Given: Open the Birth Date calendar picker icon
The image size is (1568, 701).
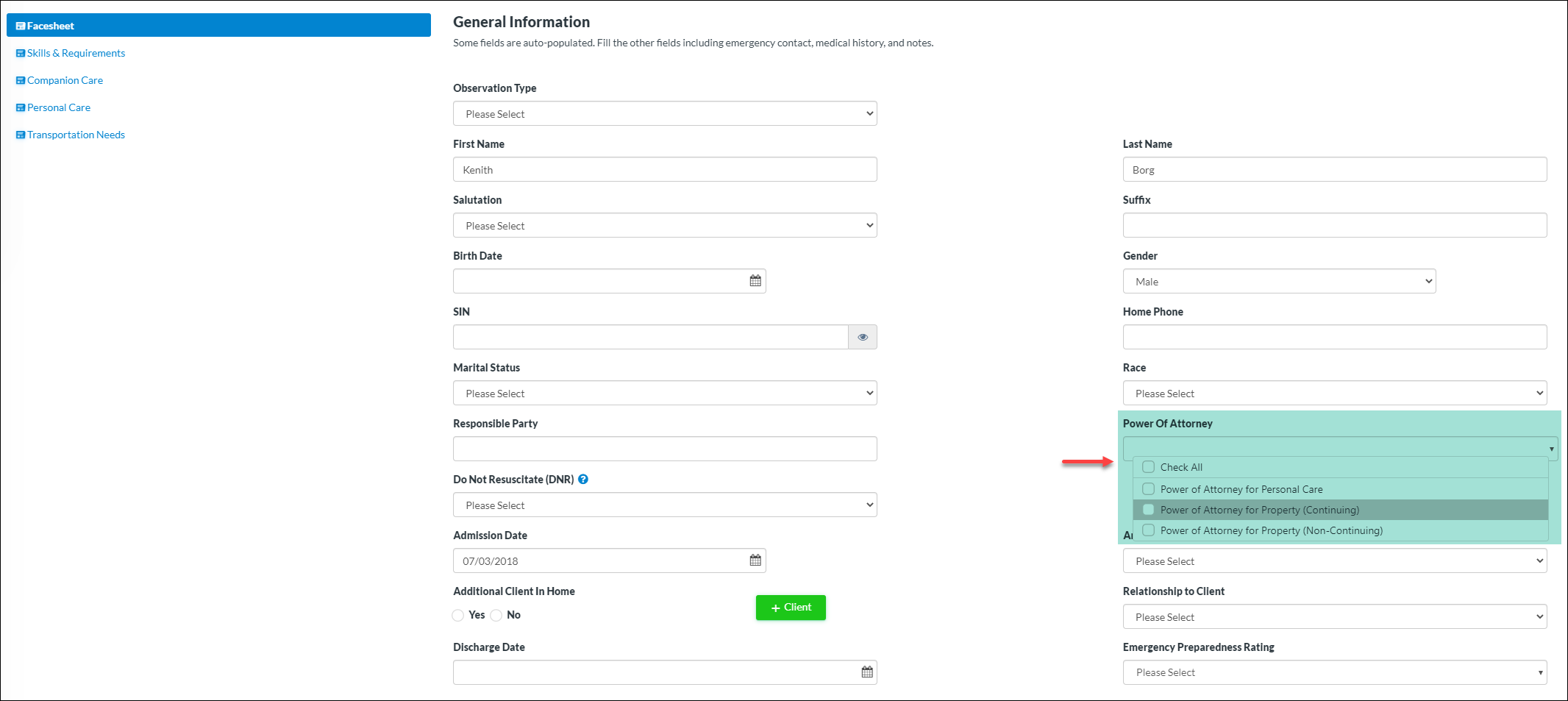Looking at the screenshot, I should coord(755,281).
